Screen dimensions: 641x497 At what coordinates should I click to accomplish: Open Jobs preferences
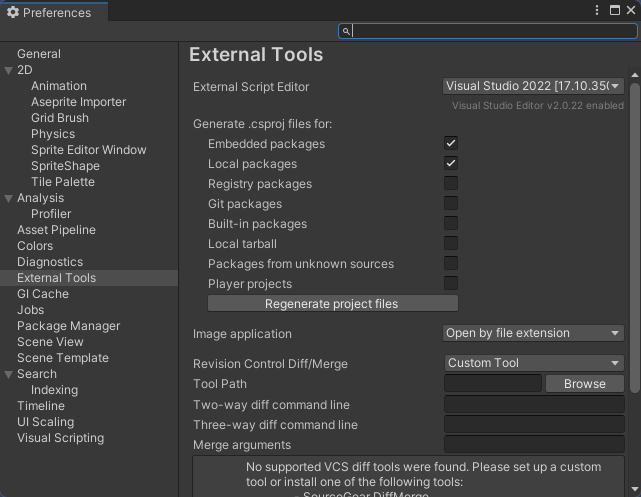coord(31,310)
